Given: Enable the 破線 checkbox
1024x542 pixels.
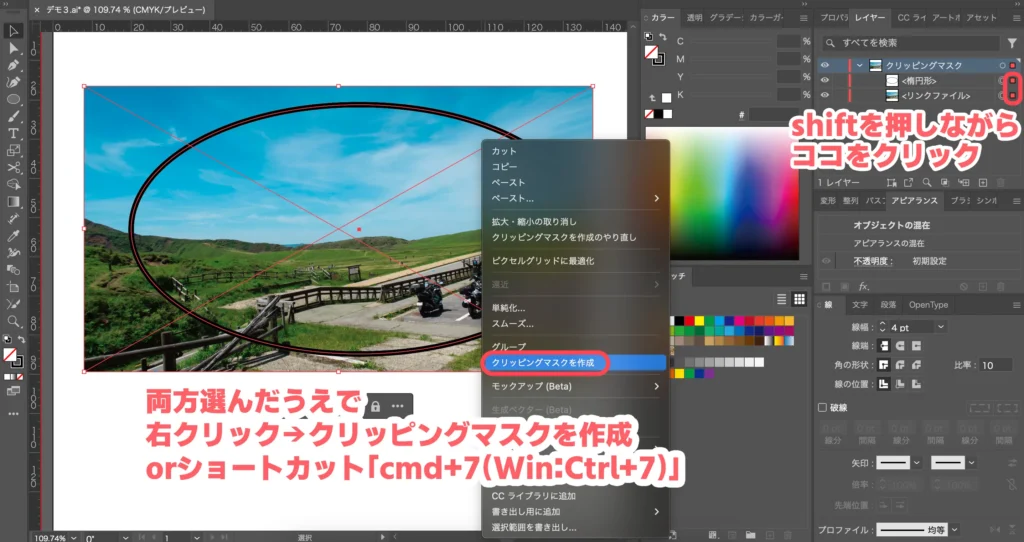Looking at the screenshot, I should click(x=823, y=408).
